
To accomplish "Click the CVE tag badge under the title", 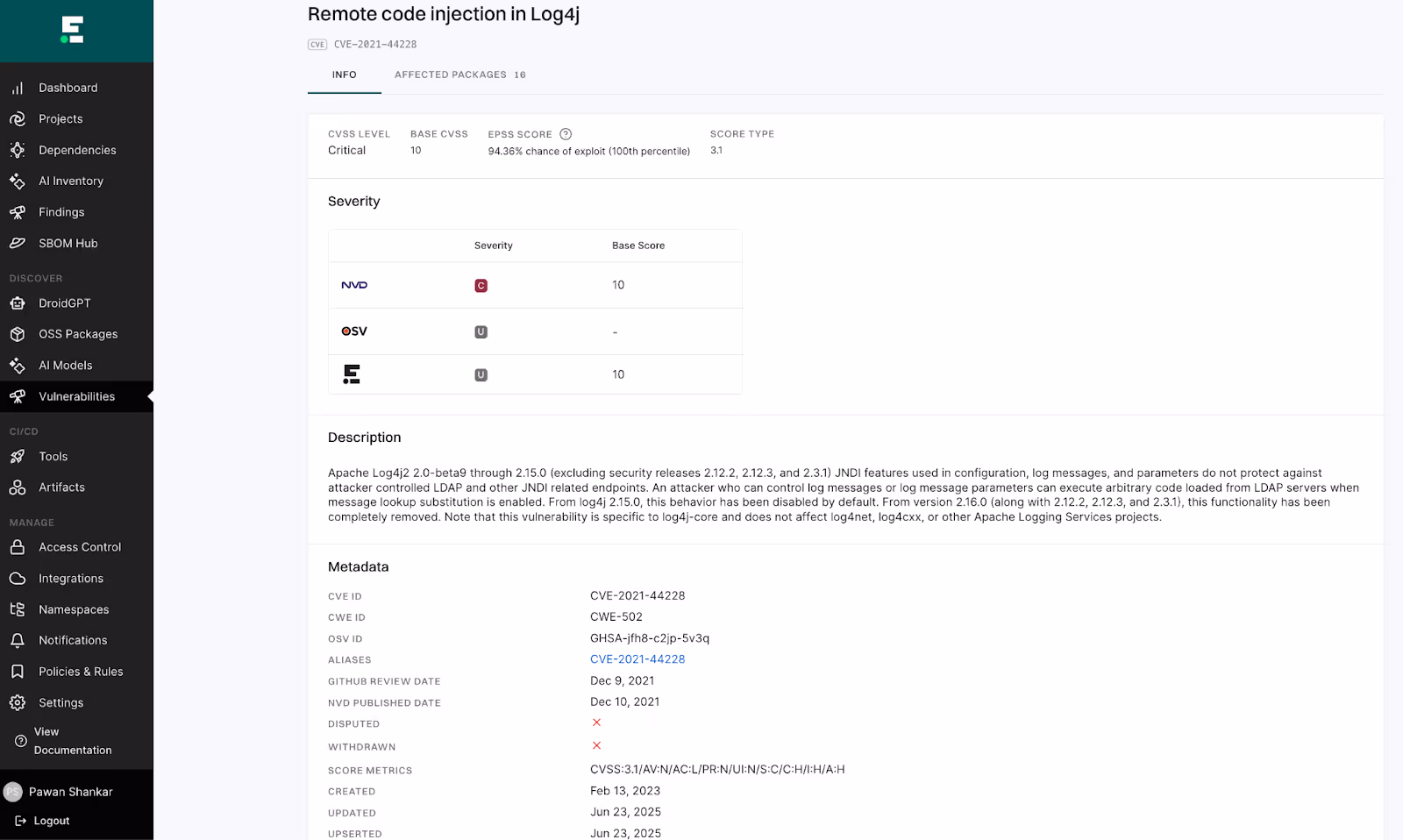I will 317,45.
